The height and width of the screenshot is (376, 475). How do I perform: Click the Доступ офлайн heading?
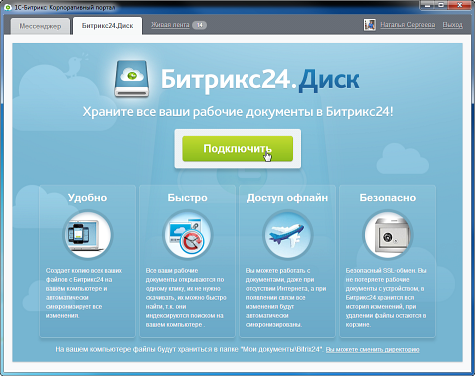(x=287, y=198)
